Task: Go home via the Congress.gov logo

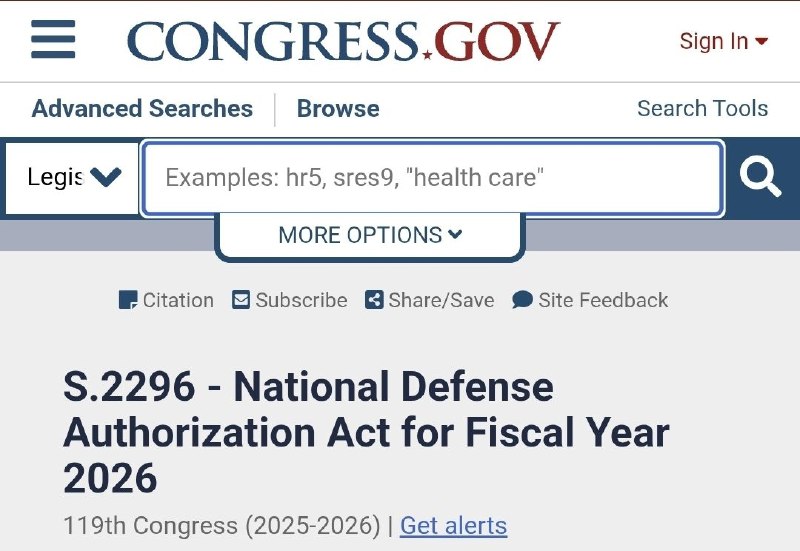Action: (x=343, y=41)
